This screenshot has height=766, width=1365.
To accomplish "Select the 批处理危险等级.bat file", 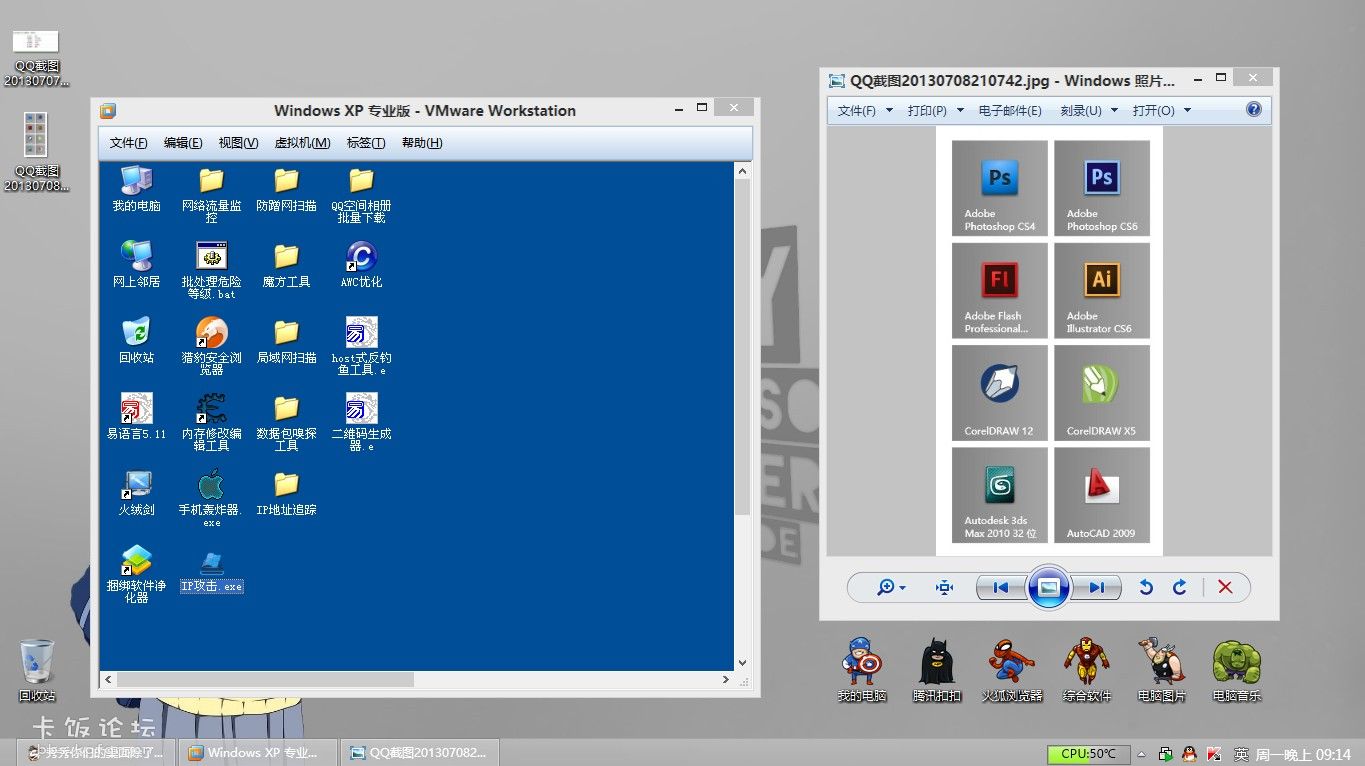I will tap(211, 271).
